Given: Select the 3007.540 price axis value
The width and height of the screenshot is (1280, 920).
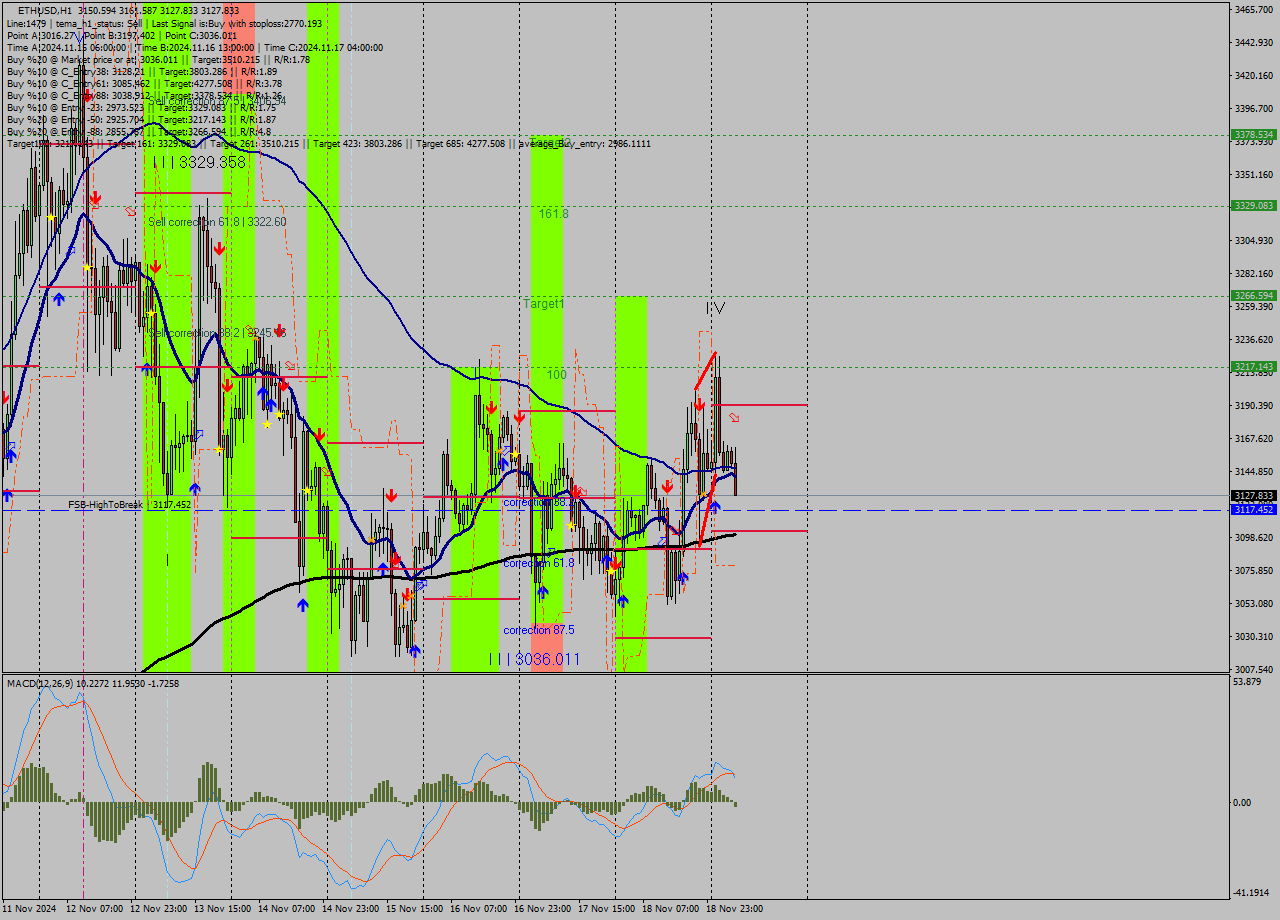Looking at the screenshot, I should tap(1254, 669).
